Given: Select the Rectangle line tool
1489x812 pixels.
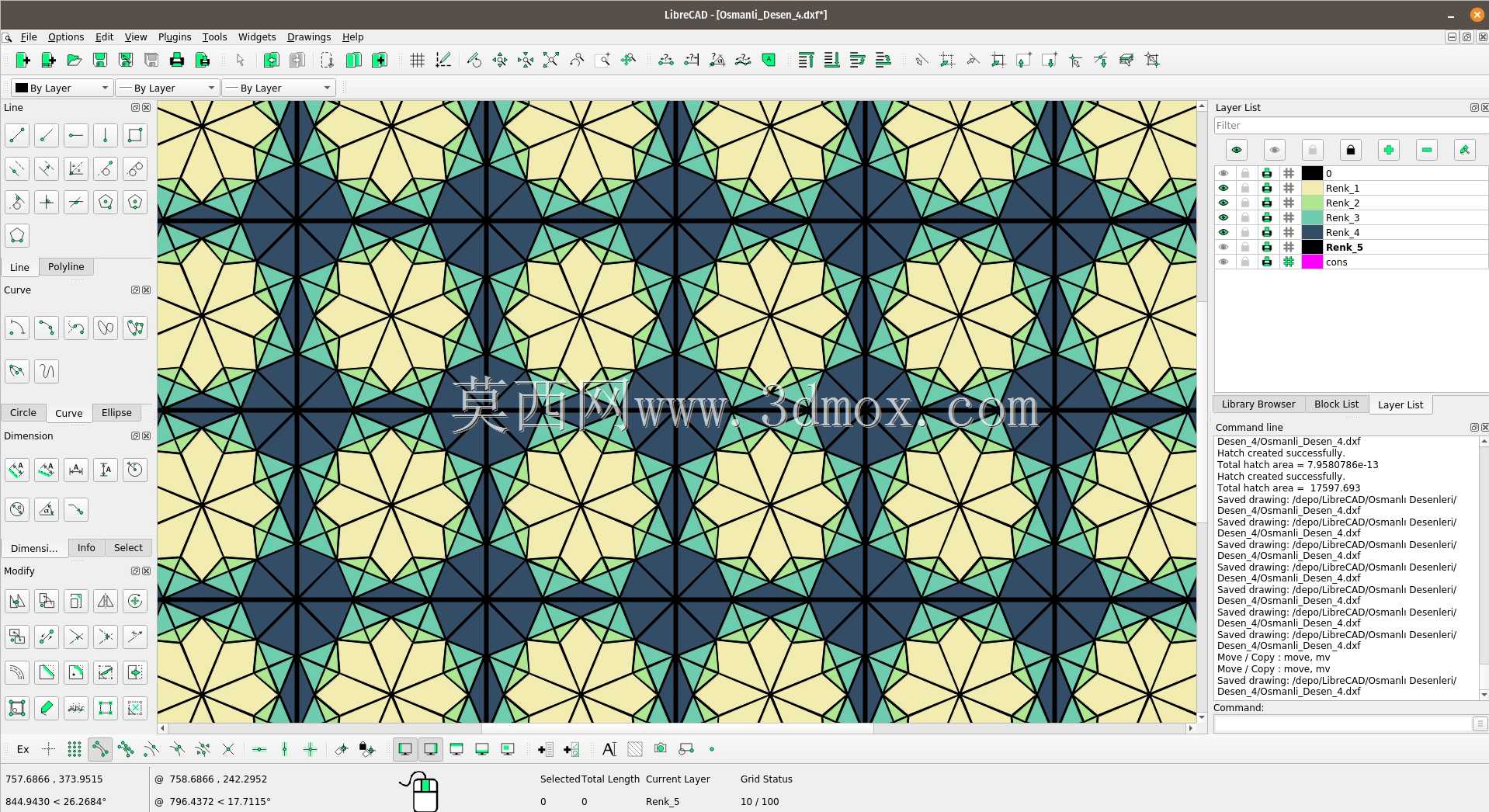Looking at the screenshot, I should pyautogui.click(x=135, y=135).
